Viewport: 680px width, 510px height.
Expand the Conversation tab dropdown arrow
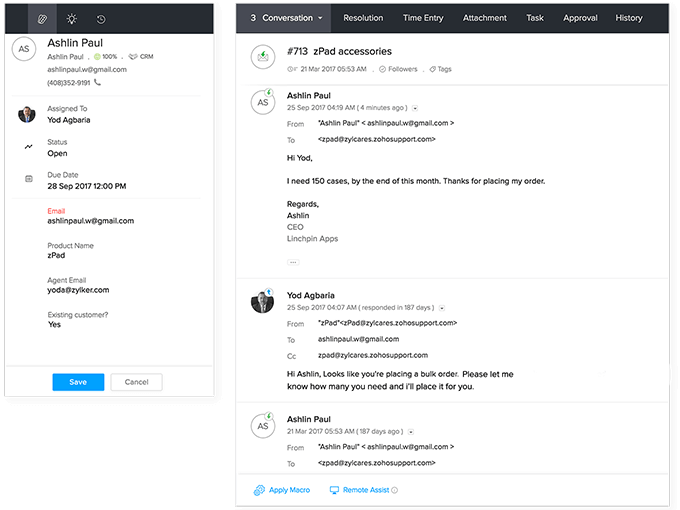tap(320, 18)
